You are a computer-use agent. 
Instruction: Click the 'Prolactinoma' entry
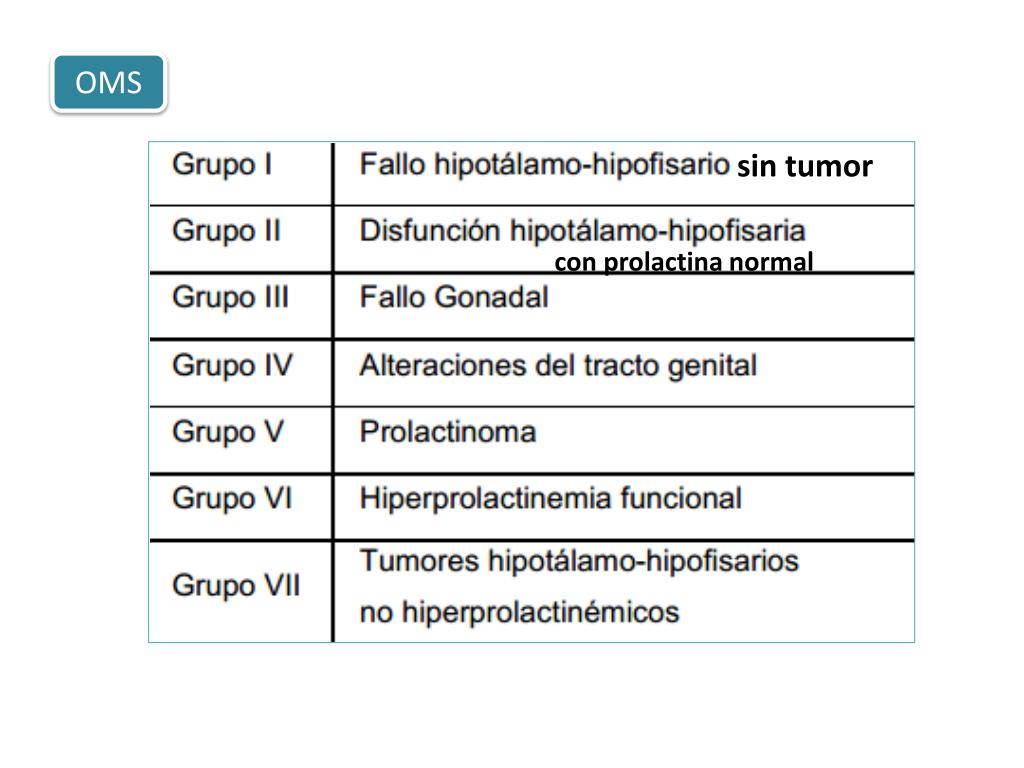pos(447,432)
